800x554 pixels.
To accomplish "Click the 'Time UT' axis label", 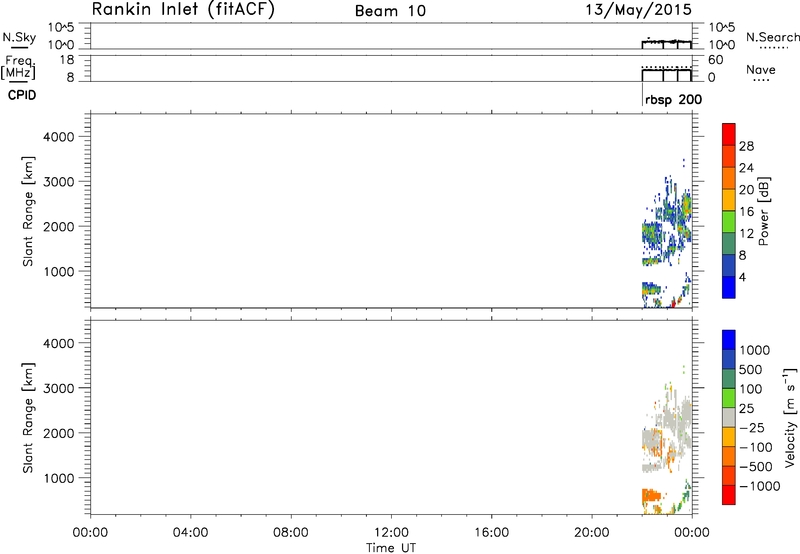I will (x=391, y=548).
